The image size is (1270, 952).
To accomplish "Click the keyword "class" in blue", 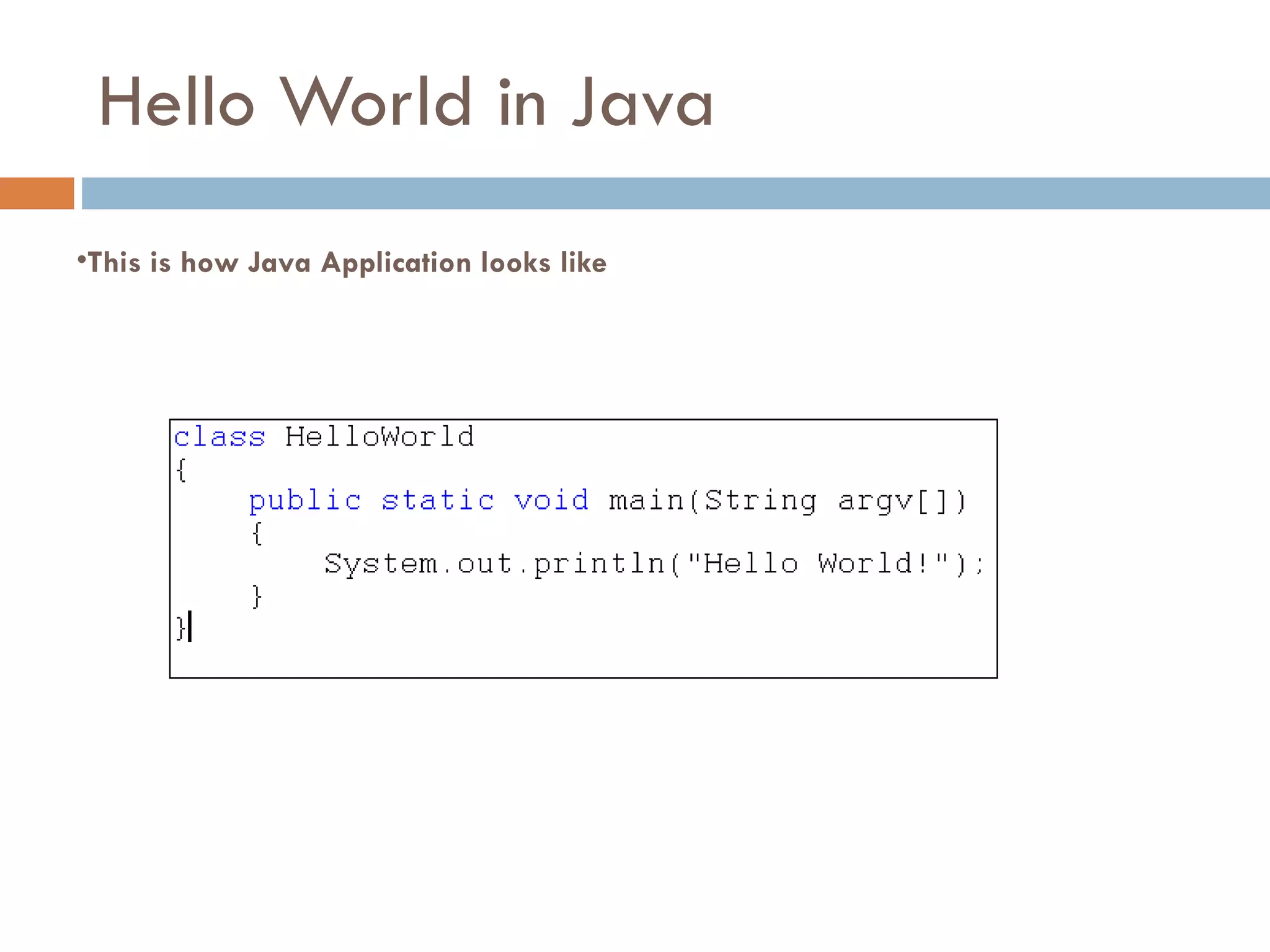I will 220,437.
